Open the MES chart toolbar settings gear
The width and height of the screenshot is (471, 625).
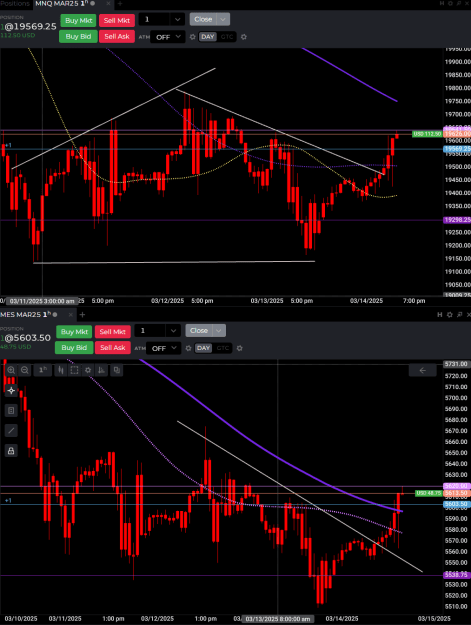point(88,370)
